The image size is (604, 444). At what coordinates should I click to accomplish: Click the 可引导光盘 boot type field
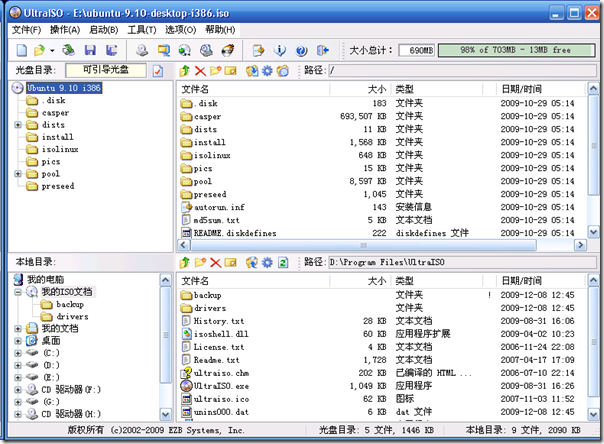106,70
